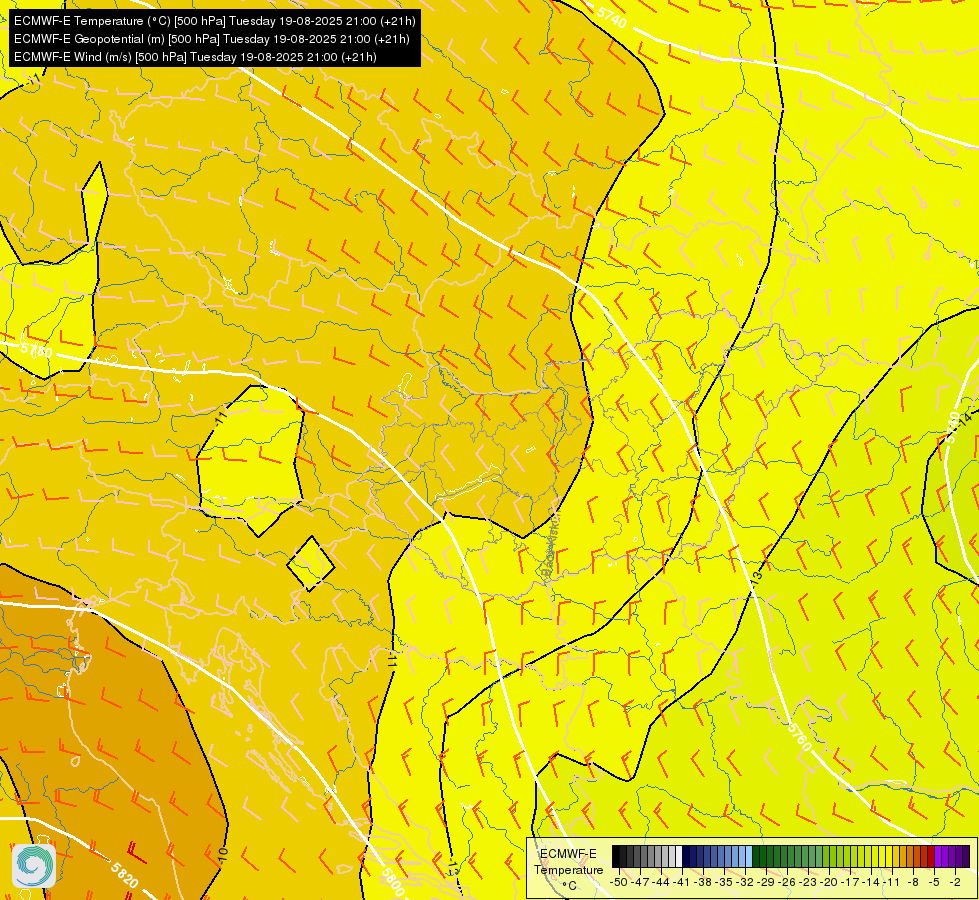Pick the black swatch at legend's cold end

coord(616,856)
